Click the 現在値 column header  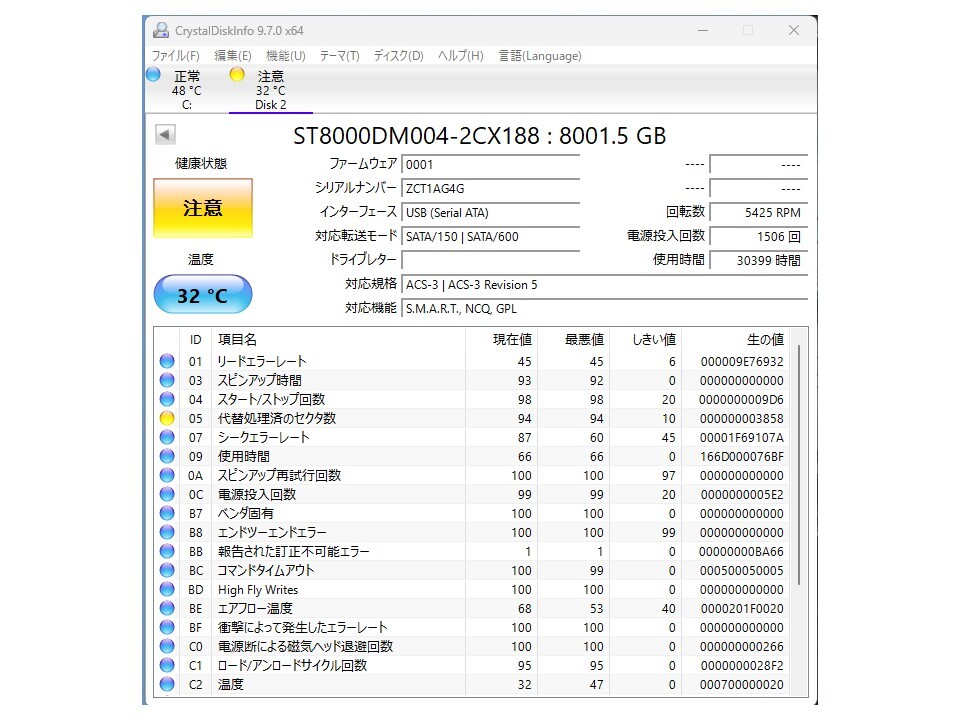pyautogui.click(x=501, y=340)
